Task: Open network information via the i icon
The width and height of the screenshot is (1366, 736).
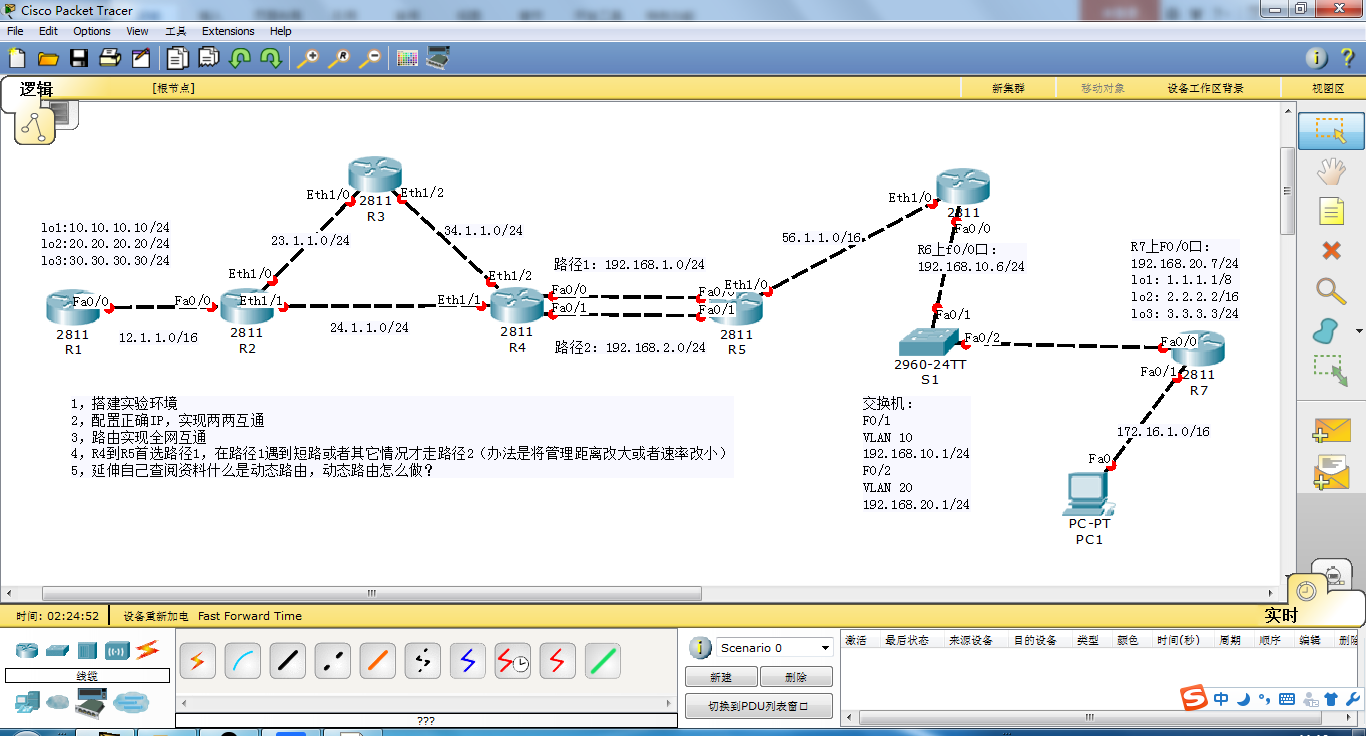Action: point(1318,58)
